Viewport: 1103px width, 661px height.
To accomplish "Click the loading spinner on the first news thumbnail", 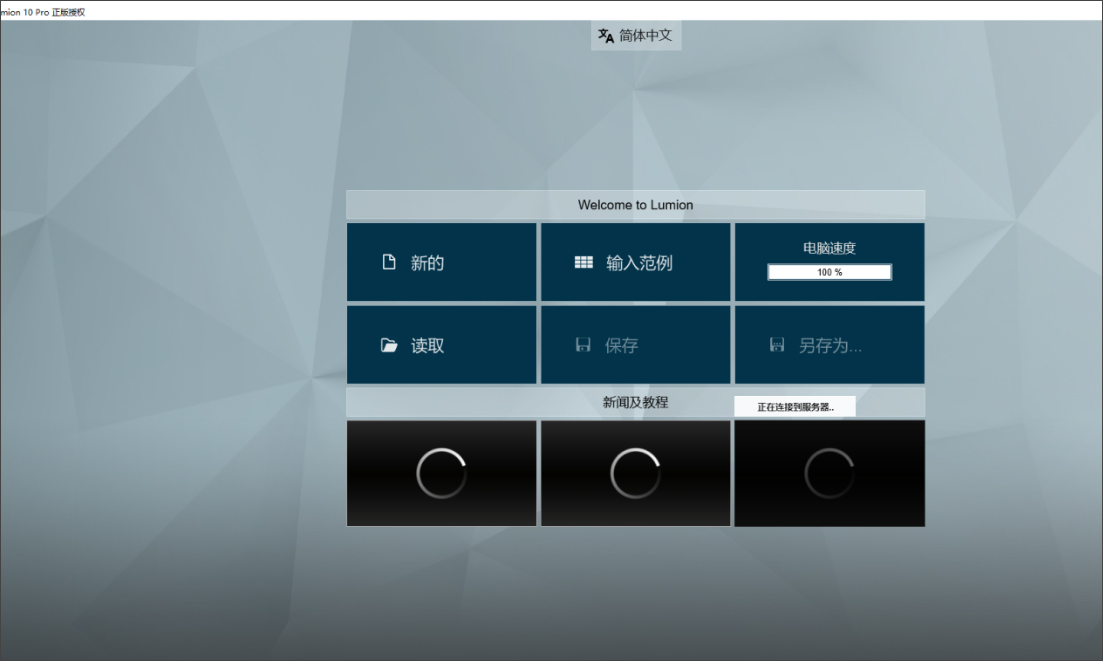I will click(441, 471).
